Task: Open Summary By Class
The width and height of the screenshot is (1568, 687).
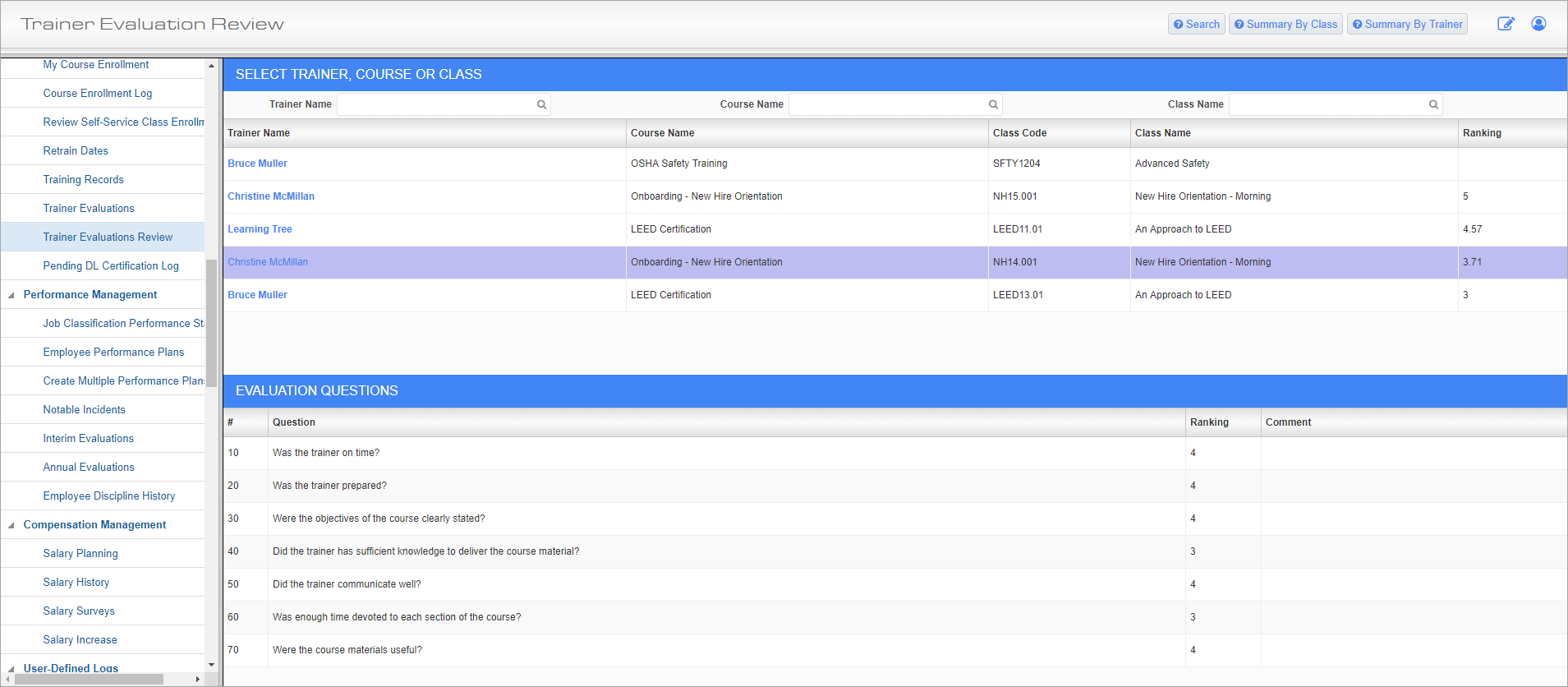Action: [1285, 24]
